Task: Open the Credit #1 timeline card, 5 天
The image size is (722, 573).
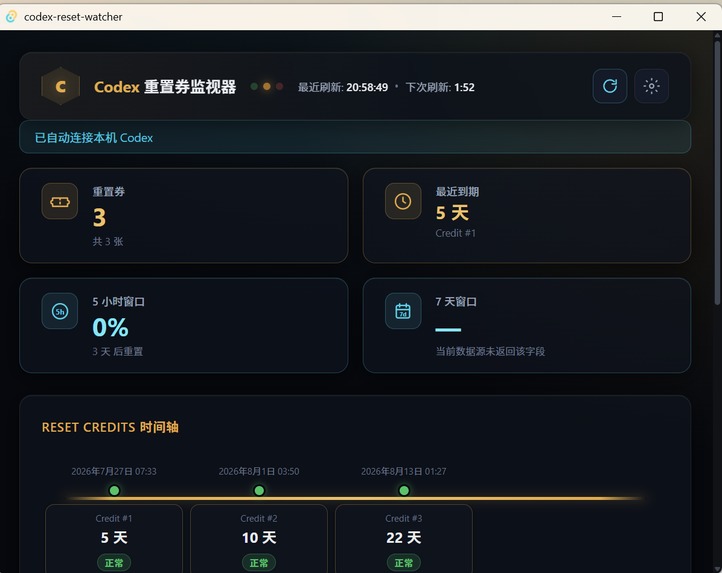Action: 114,539
